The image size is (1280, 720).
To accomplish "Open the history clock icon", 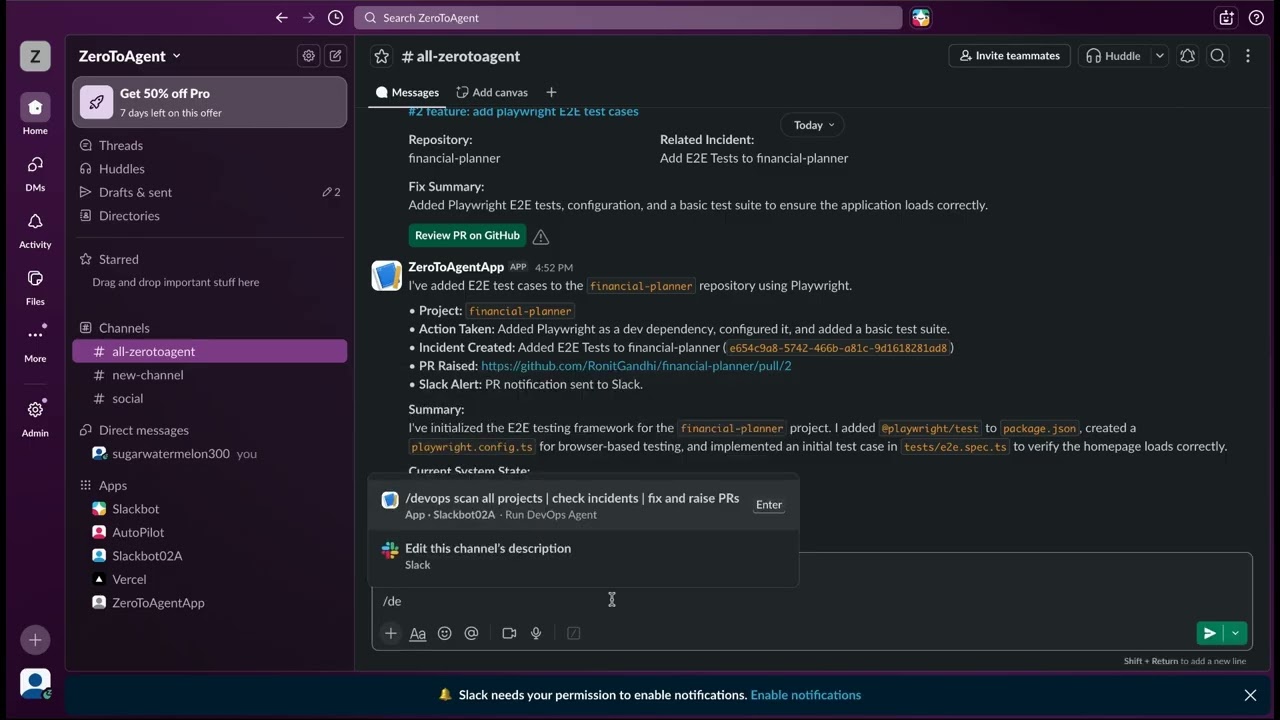I will pyautogui.click(x=336, y=18).
